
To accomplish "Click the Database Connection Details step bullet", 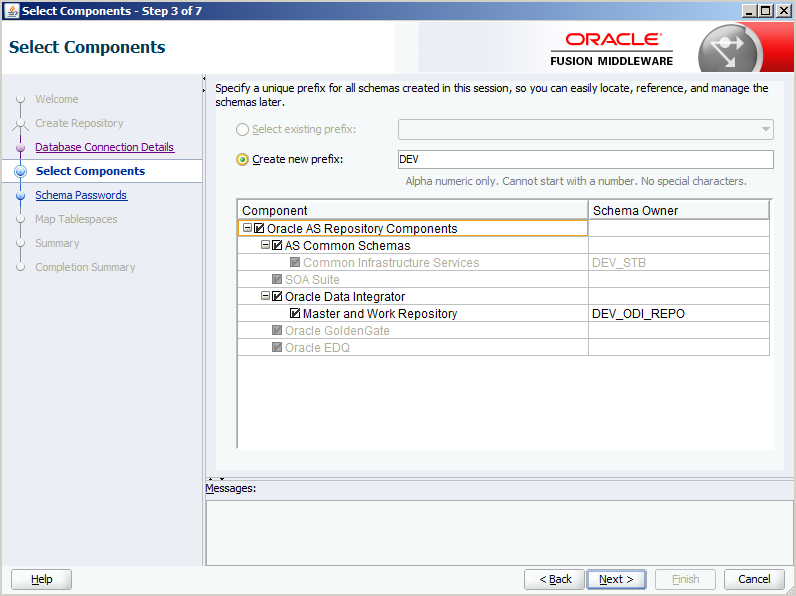I will click(20, 148).
